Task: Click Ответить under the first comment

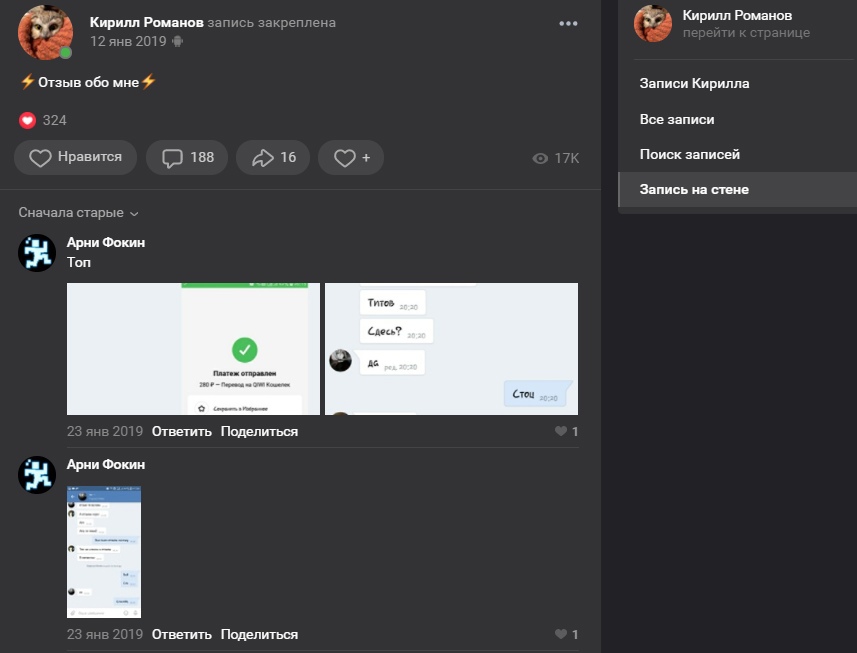Action: (x=182, y=432)
